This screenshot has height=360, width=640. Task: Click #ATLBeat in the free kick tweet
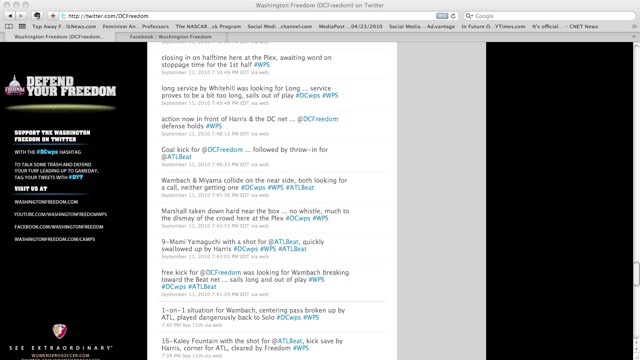tap(202, 287)
